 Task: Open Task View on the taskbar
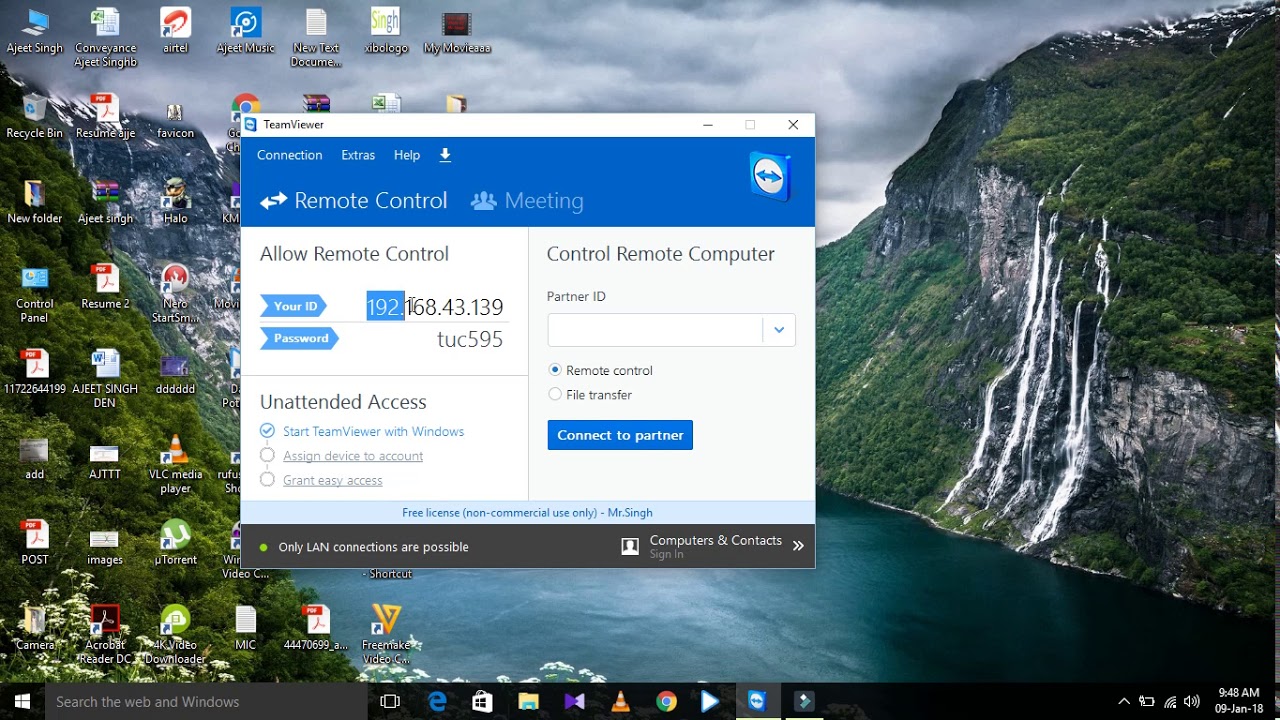click(390, 701)
